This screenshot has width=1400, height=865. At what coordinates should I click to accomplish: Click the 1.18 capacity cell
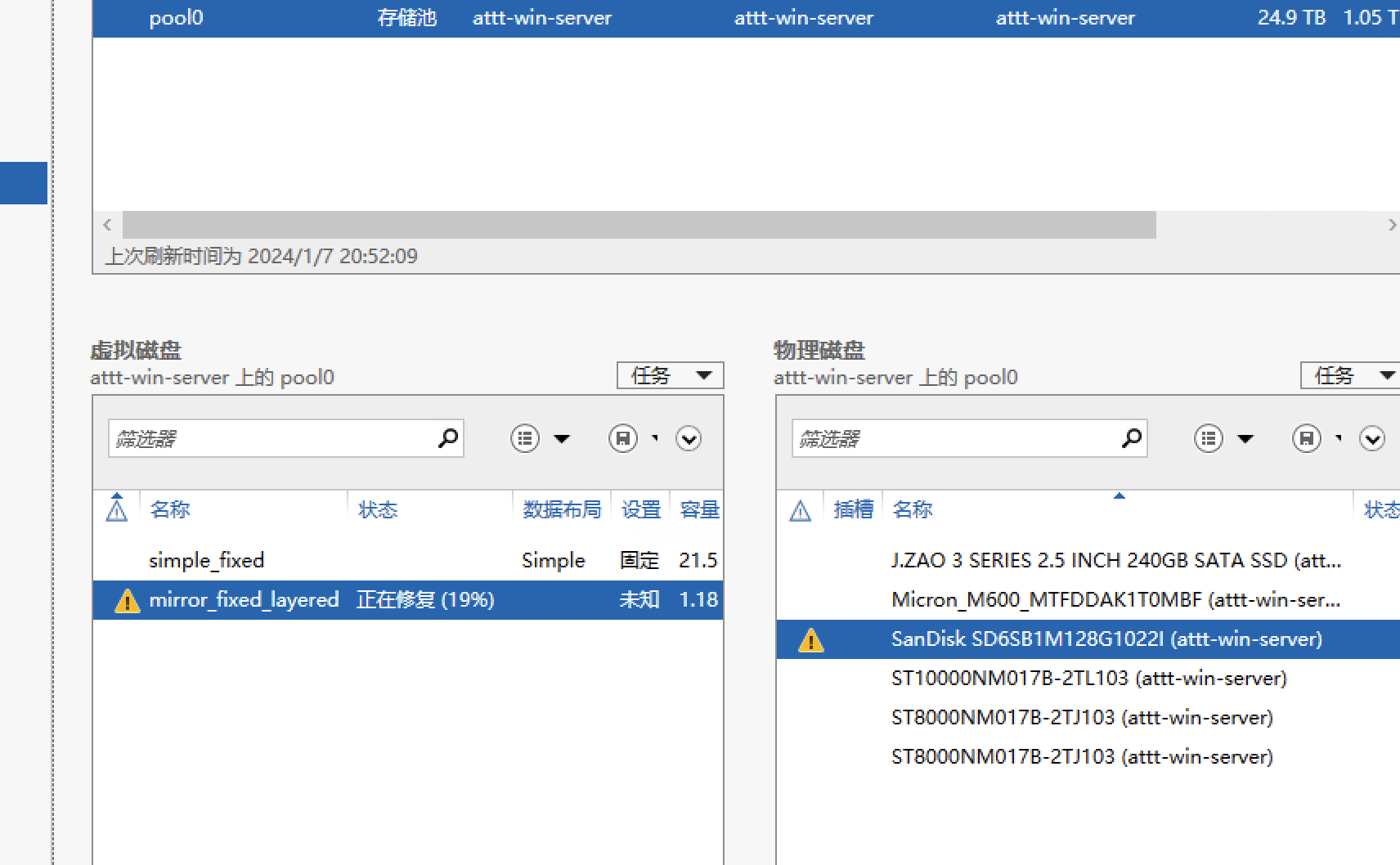[x=698, y=599]
